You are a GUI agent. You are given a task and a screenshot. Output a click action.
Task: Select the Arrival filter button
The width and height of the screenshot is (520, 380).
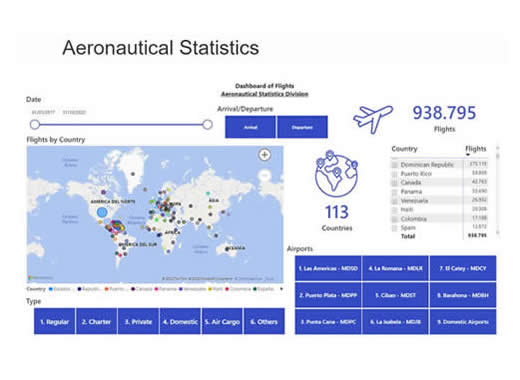250,127
